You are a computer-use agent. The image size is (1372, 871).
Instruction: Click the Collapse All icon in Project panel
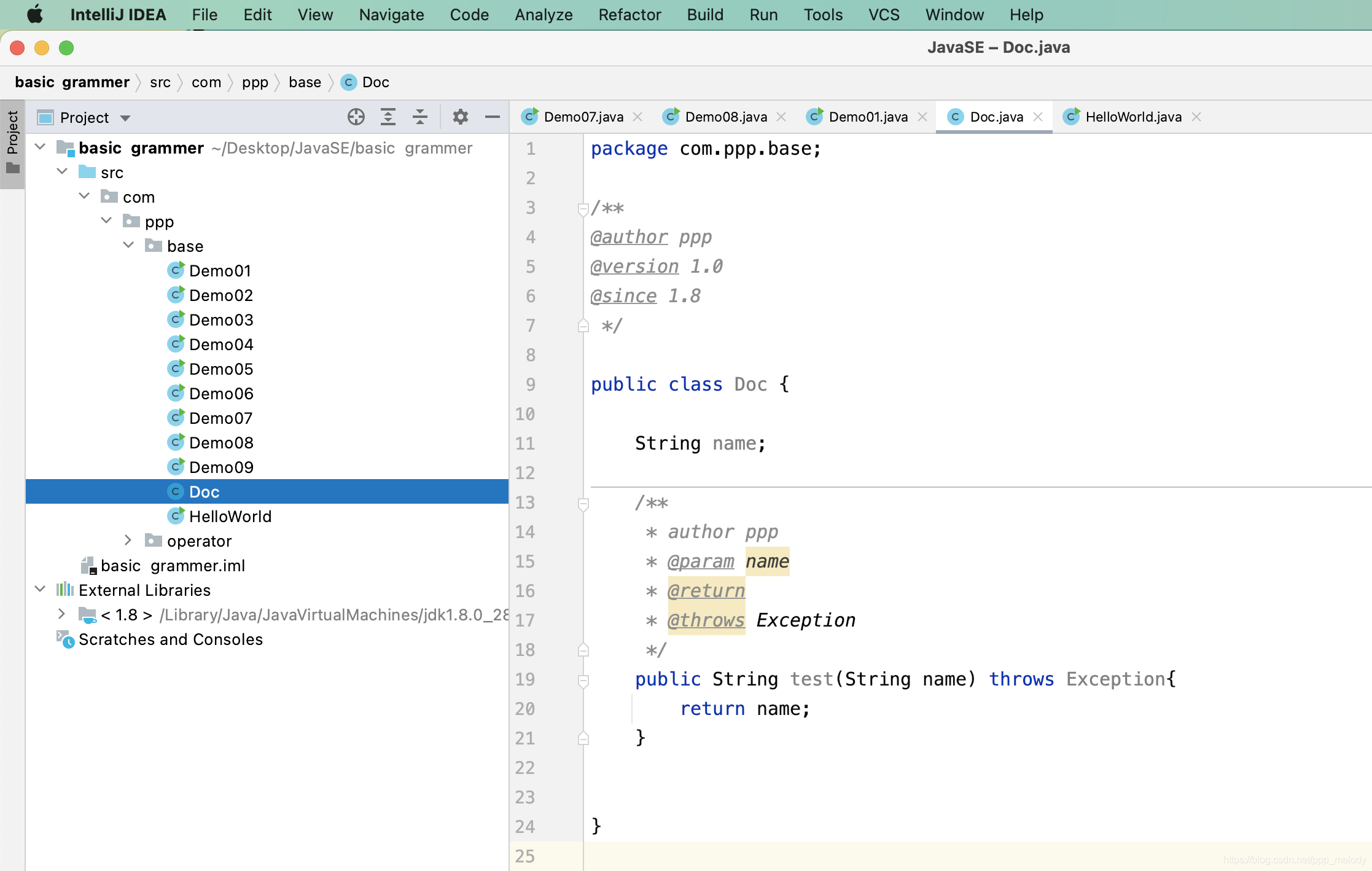coord(420,117)
